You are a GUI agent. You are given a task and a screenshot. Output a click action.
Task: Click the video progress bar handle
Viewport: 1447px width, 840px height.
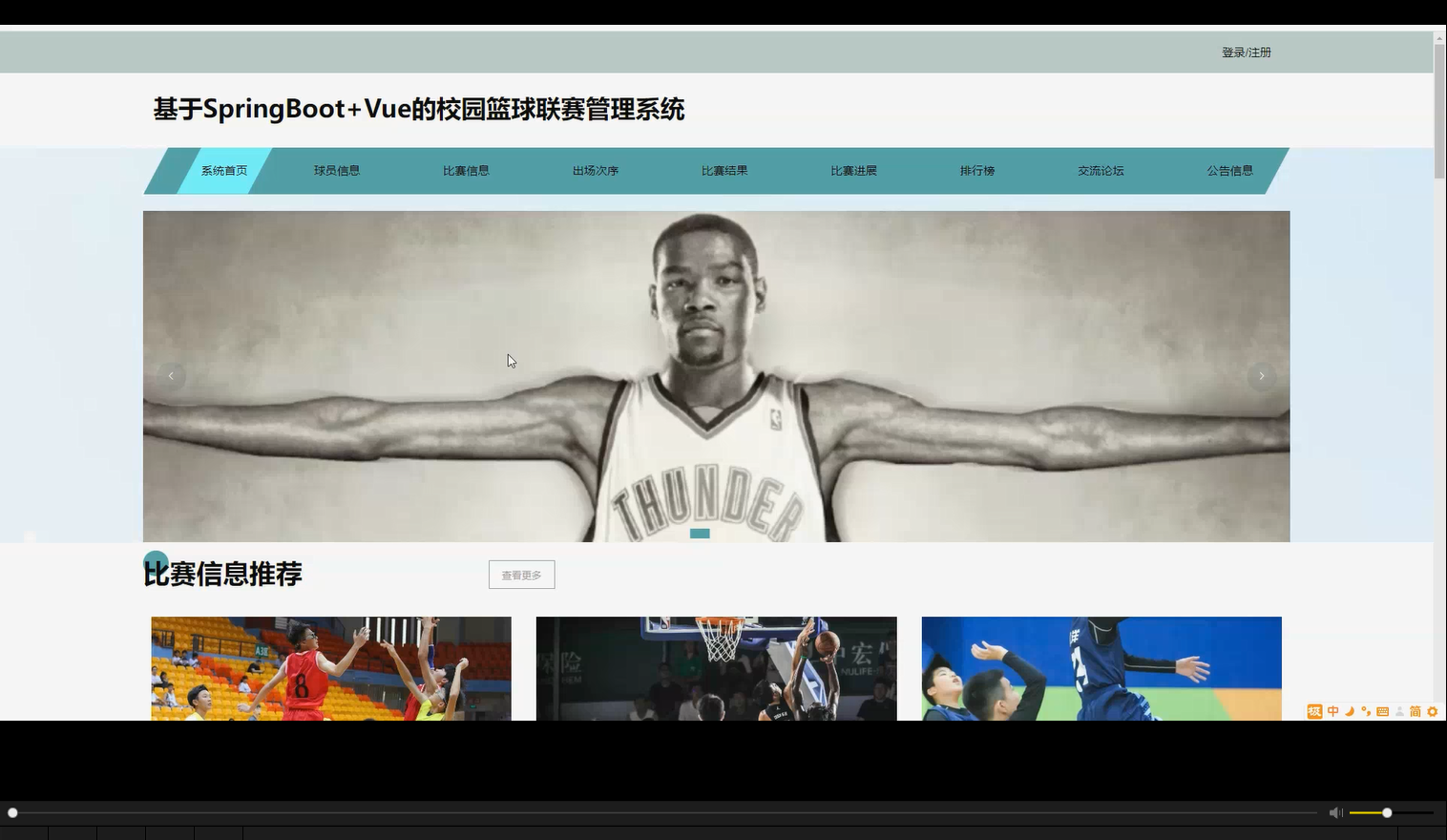(x=12, y=812)
